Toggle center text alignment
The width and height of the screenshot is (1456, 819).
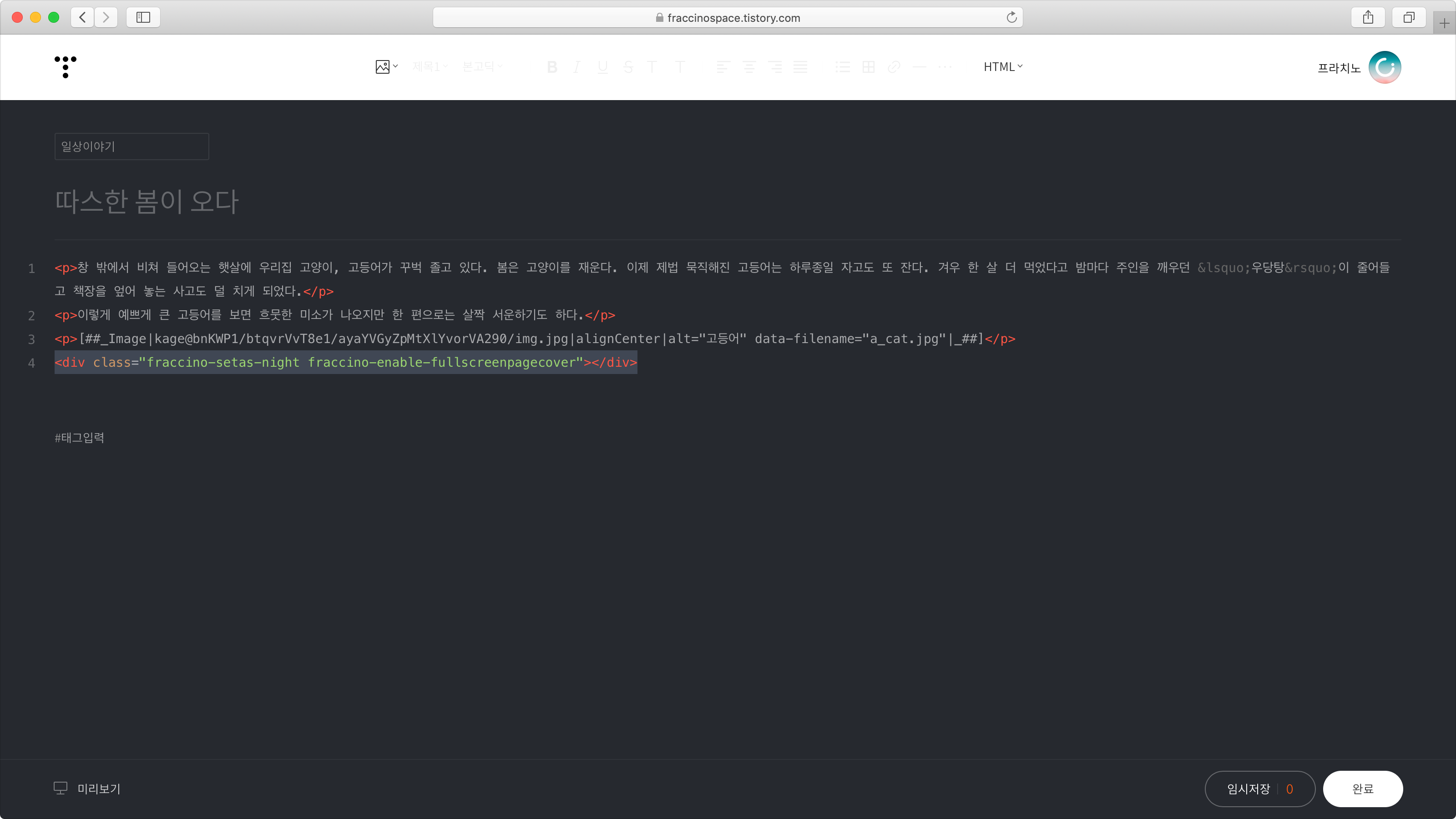click(749, 67)
